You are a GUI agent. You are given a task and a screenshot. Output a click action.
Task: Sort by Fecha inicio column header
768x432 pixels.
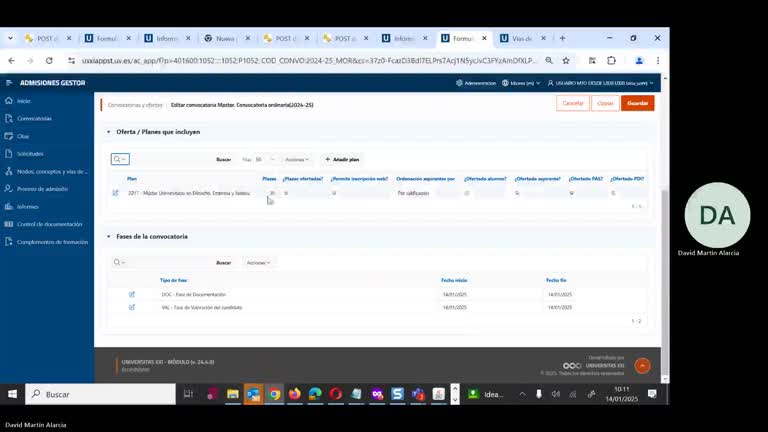pos(454,280)
